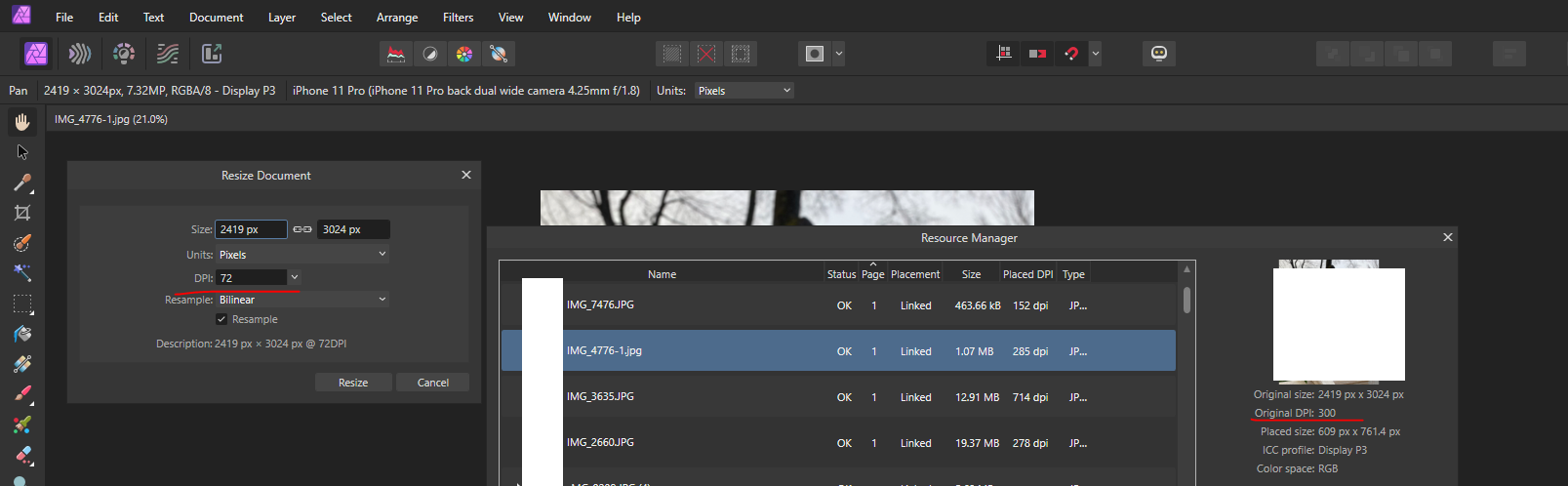Click the Resize button

(x=353, y=383)
